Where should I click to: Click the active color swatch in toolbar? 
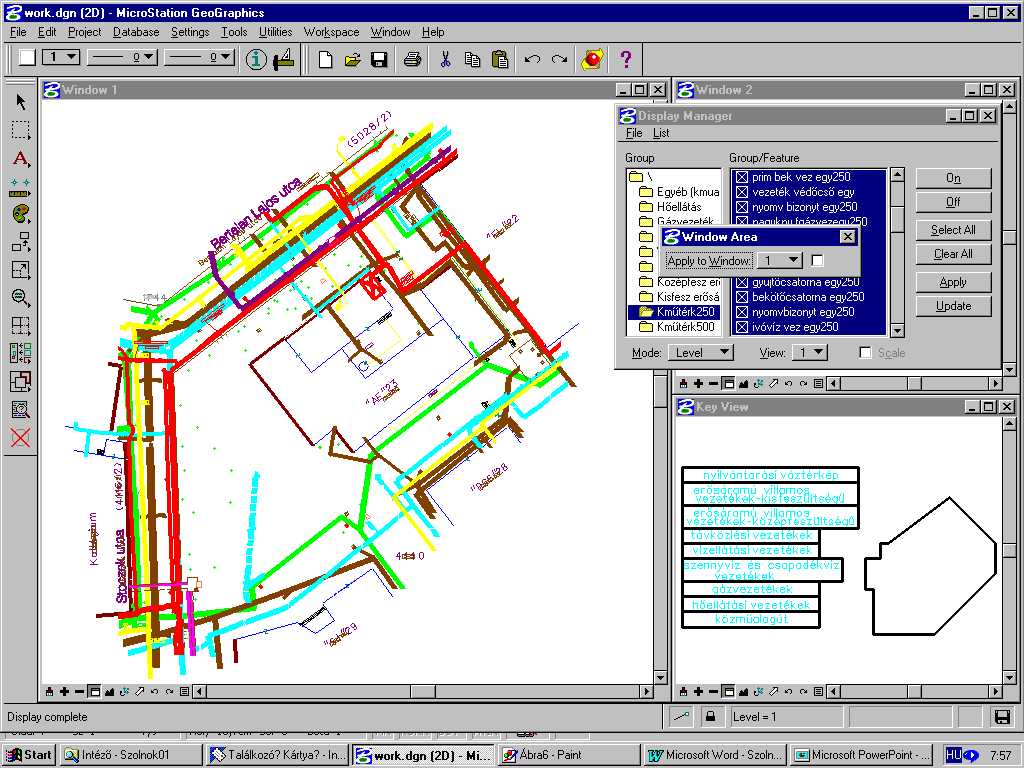(26, 58)
